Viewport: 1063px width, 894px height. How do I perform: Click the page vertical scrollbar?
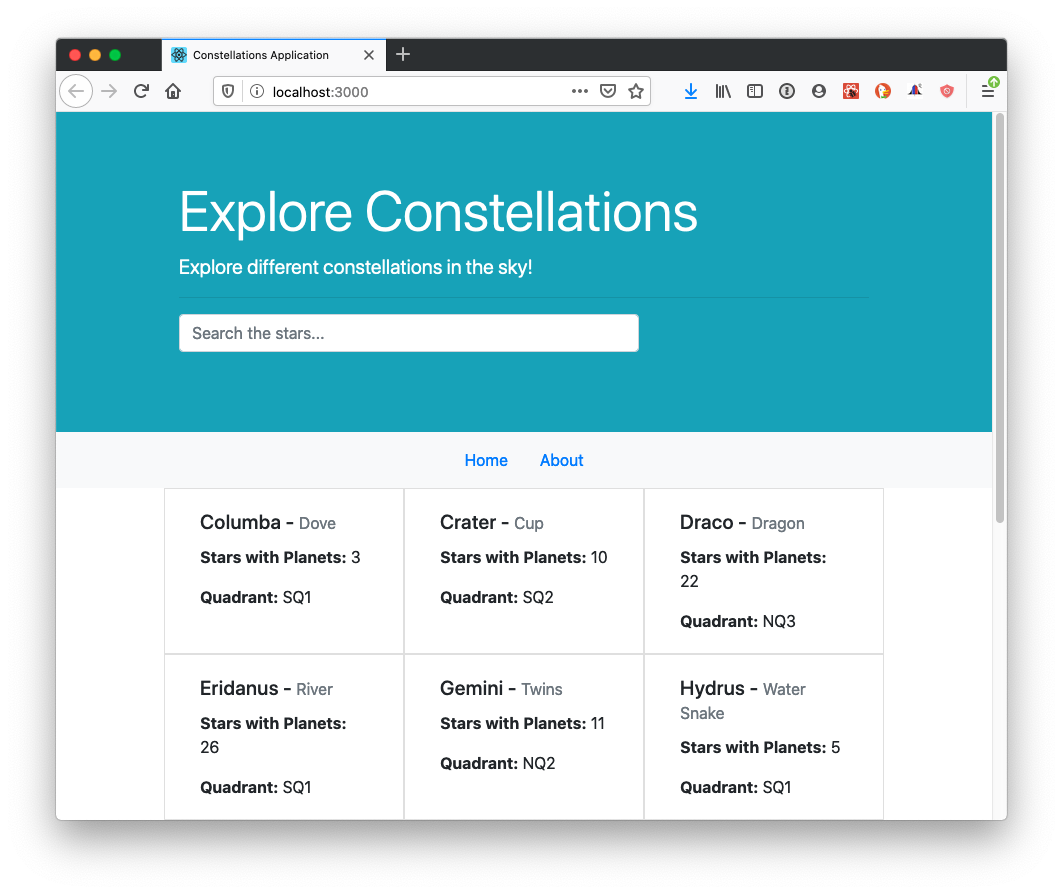pos(999,319)
